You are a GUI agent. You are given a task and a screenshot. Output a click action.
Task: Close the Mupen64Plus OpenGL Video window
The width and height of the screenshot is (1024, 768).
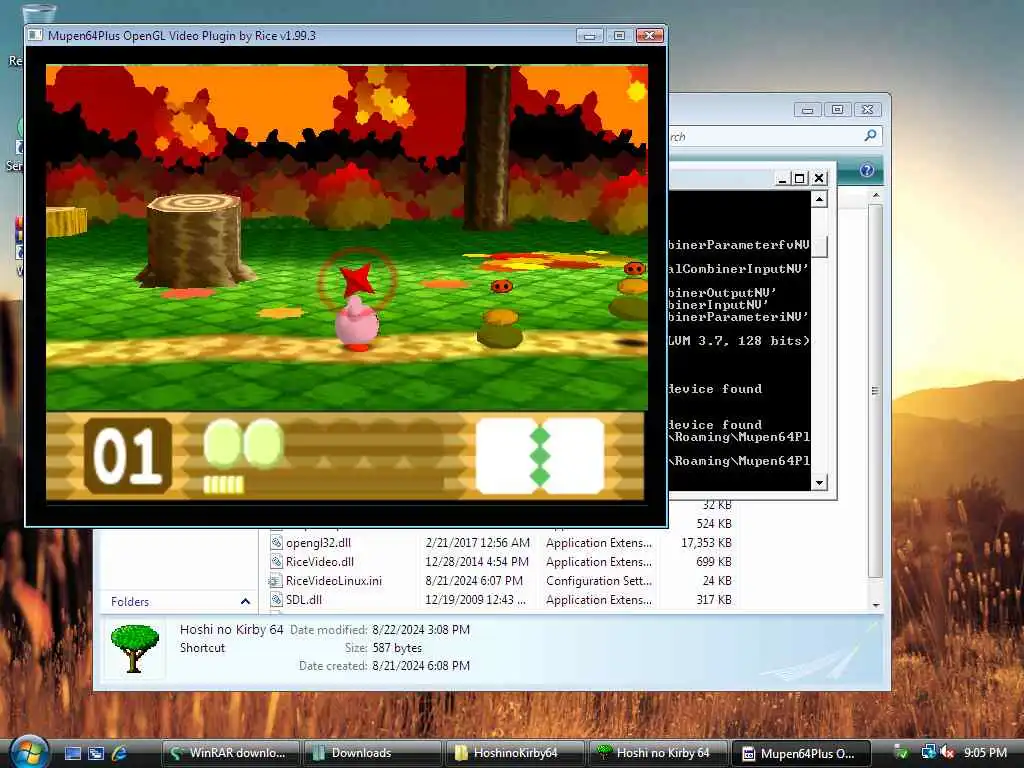pyautogui.click(x=650, y=36)
